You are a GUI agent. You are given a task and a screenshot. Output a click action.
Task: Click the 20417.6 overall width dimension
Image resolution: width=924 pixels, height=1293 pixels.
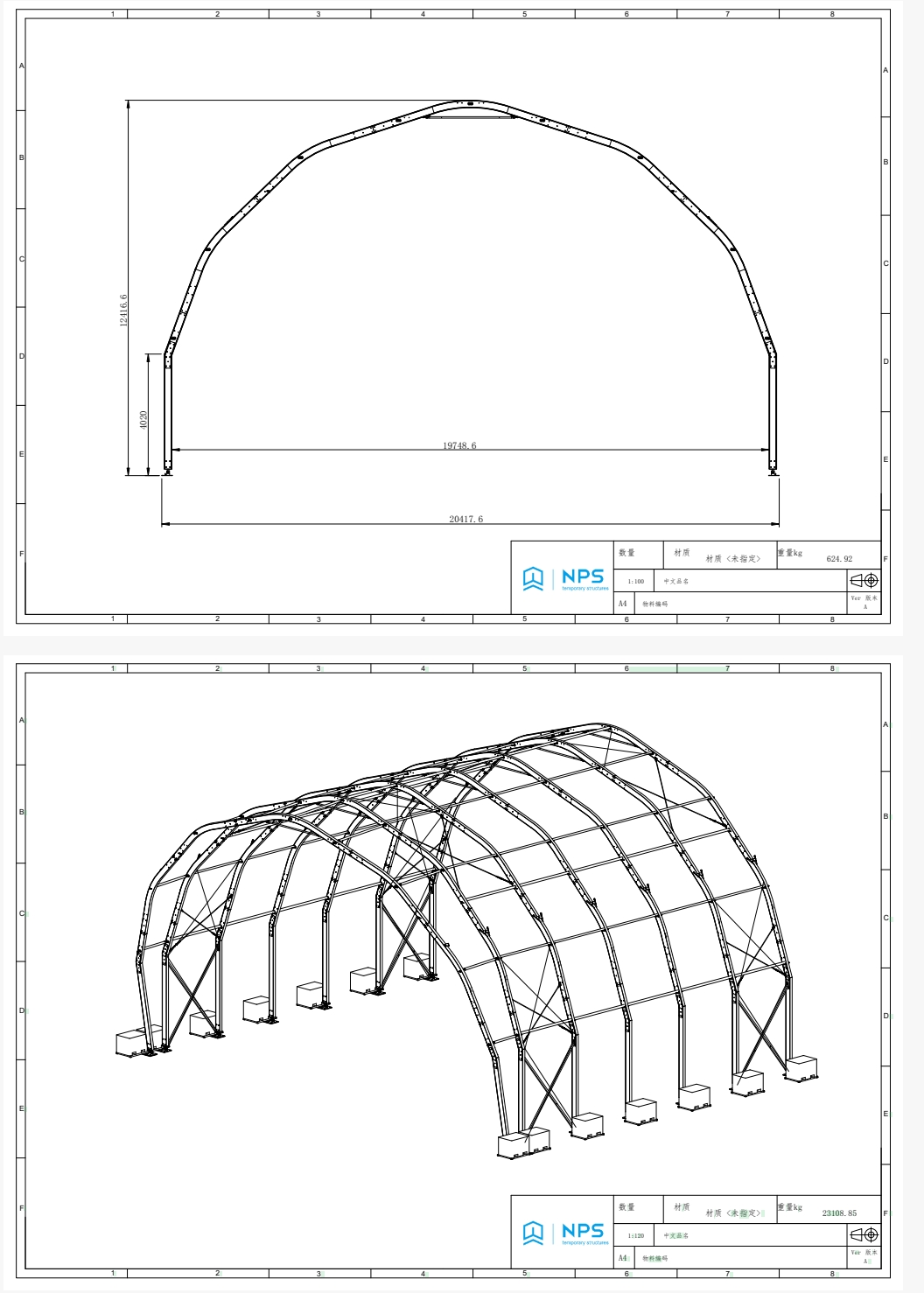pos(465,520)
